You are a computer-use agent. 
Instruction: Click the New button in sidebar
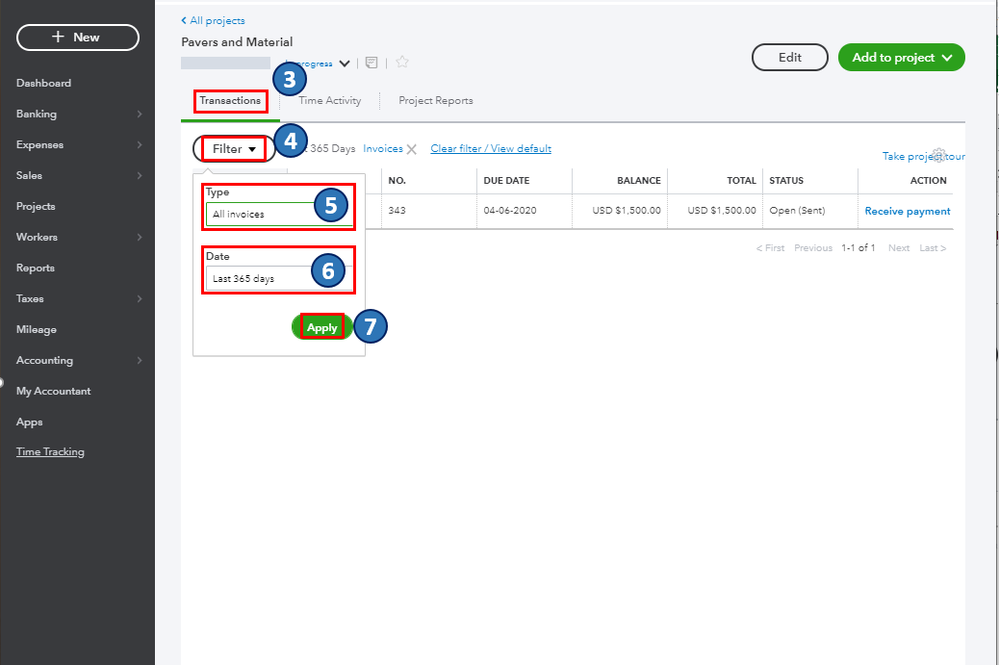click(77, 38)
